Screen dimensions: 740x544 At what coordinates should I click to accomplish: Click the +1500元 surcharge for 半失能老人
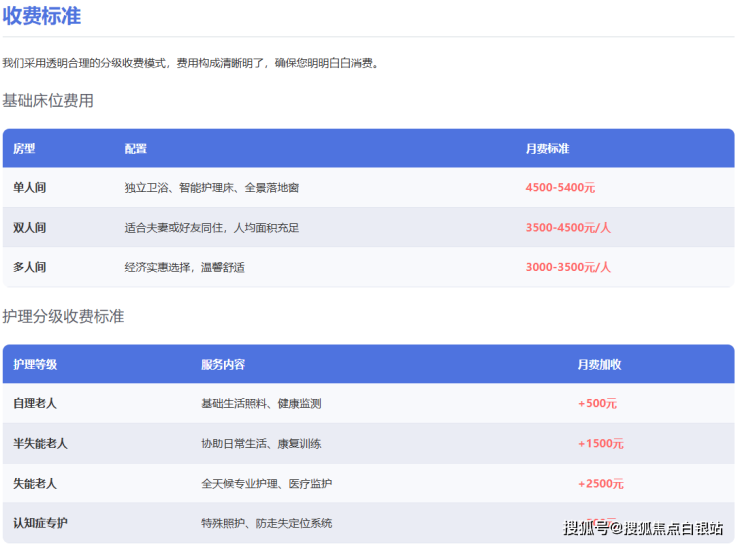[x=600, y=443]
